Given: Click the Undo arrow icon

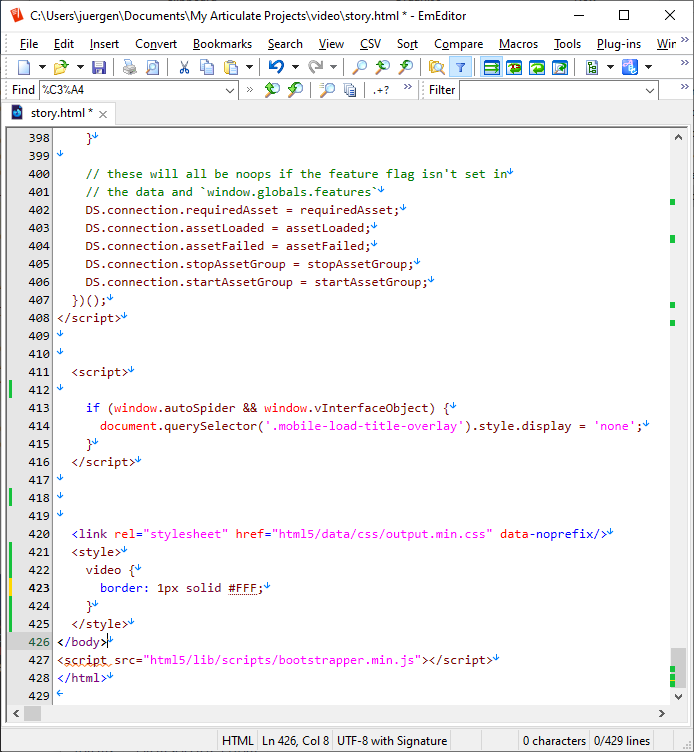Looking at the screenshot, I should click(276, 67).
